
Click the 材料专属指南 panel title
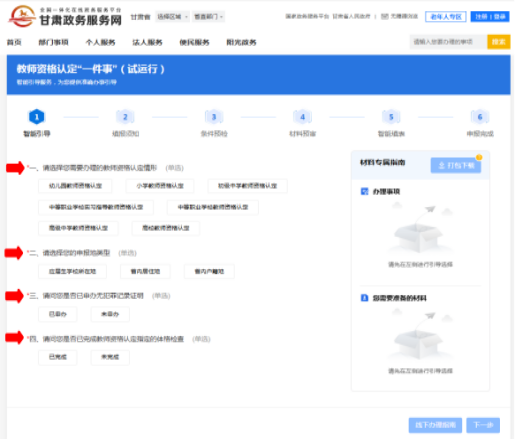click(383, 163)
